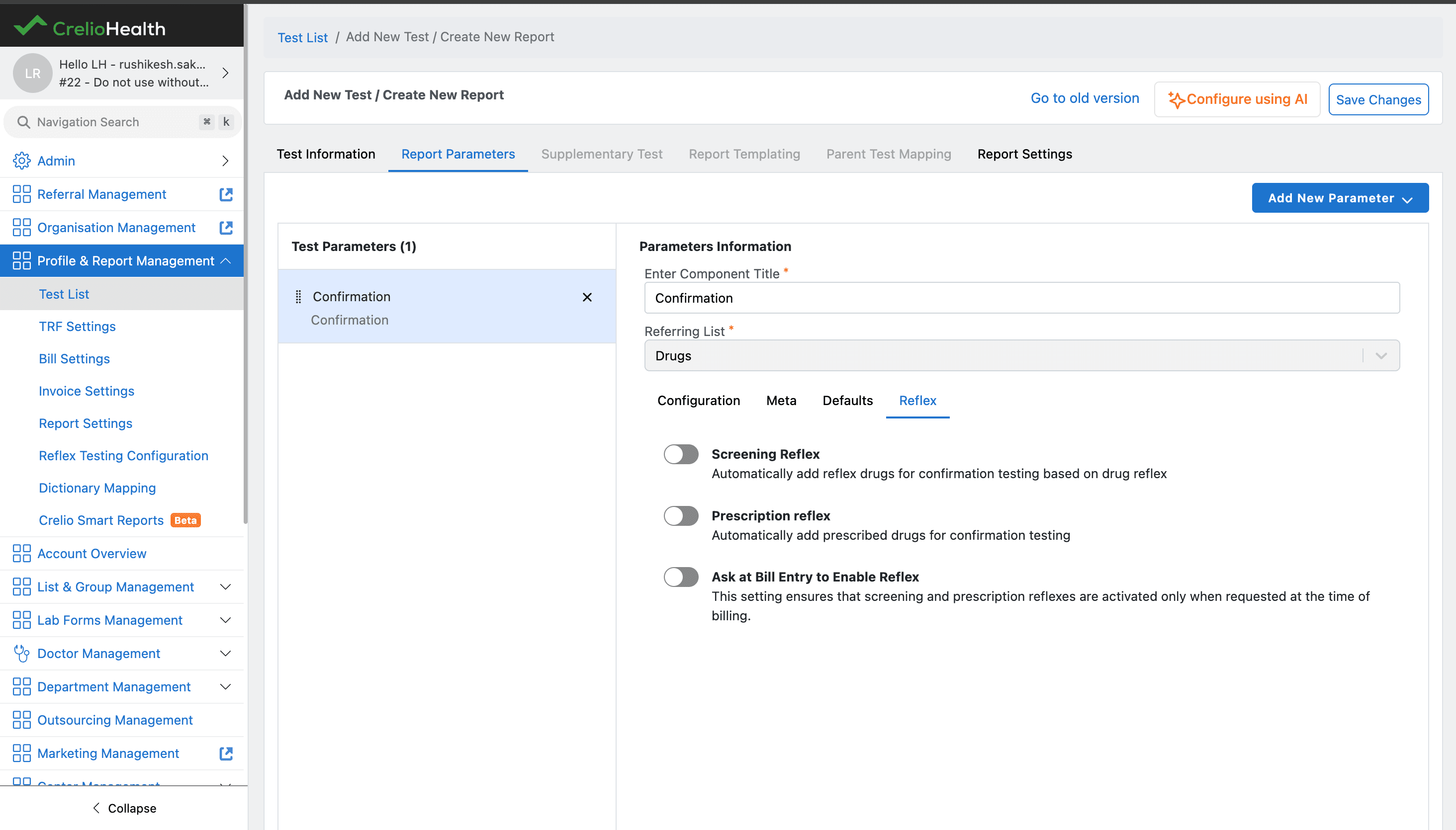Open Crelio Smart Reports
1456x830 pixels.
(x=101, y=520)
